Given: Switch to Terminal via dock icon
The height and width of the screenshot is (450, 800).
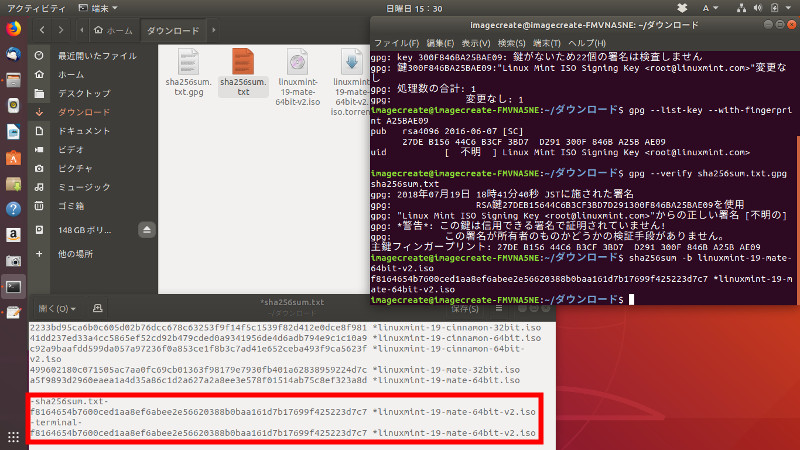Looking at the screenshot, I should pyautogui.click(x=13, y=287).
